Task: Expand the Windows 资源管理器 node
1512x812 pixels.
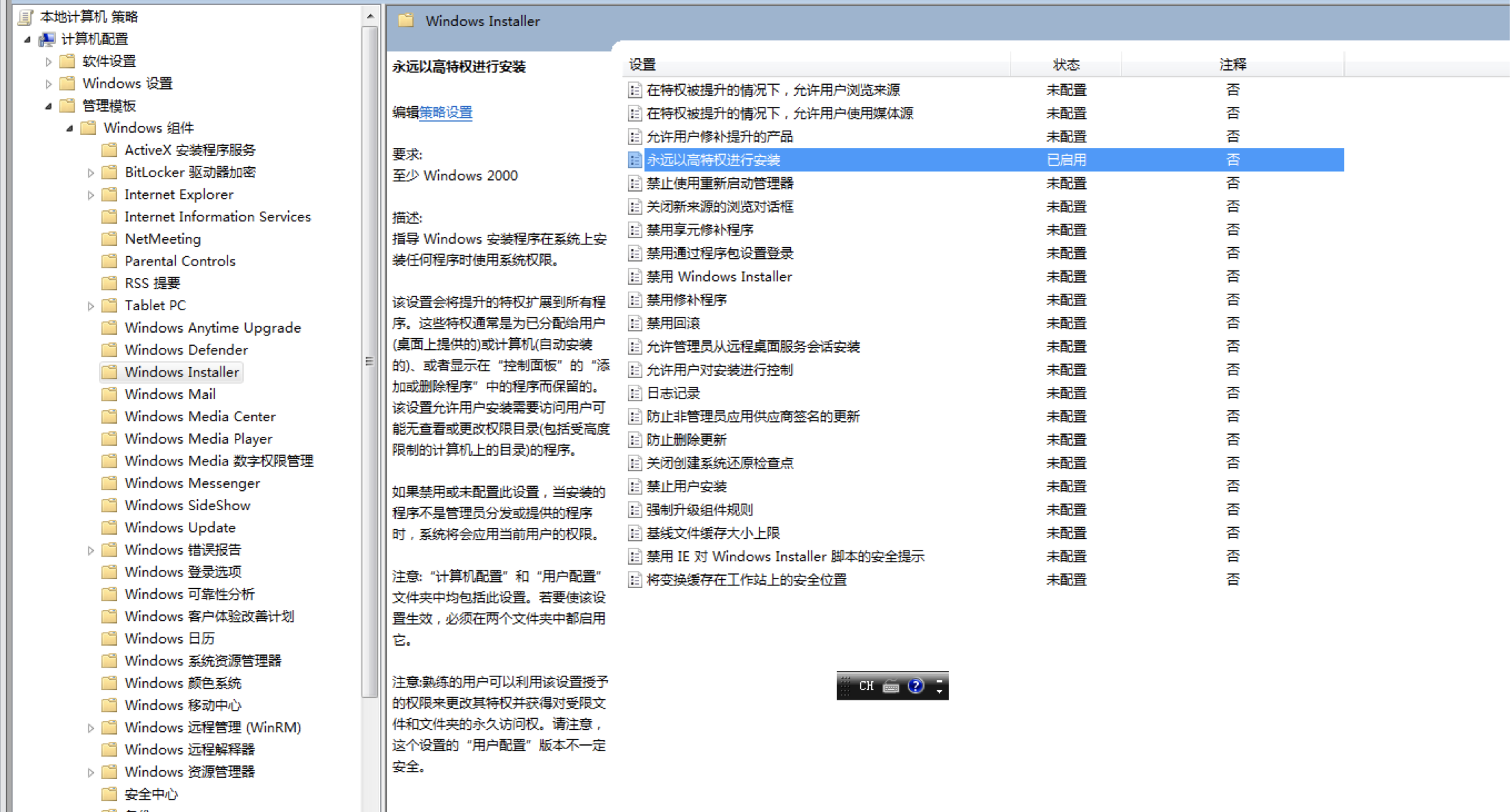Action: click(90, 772)
